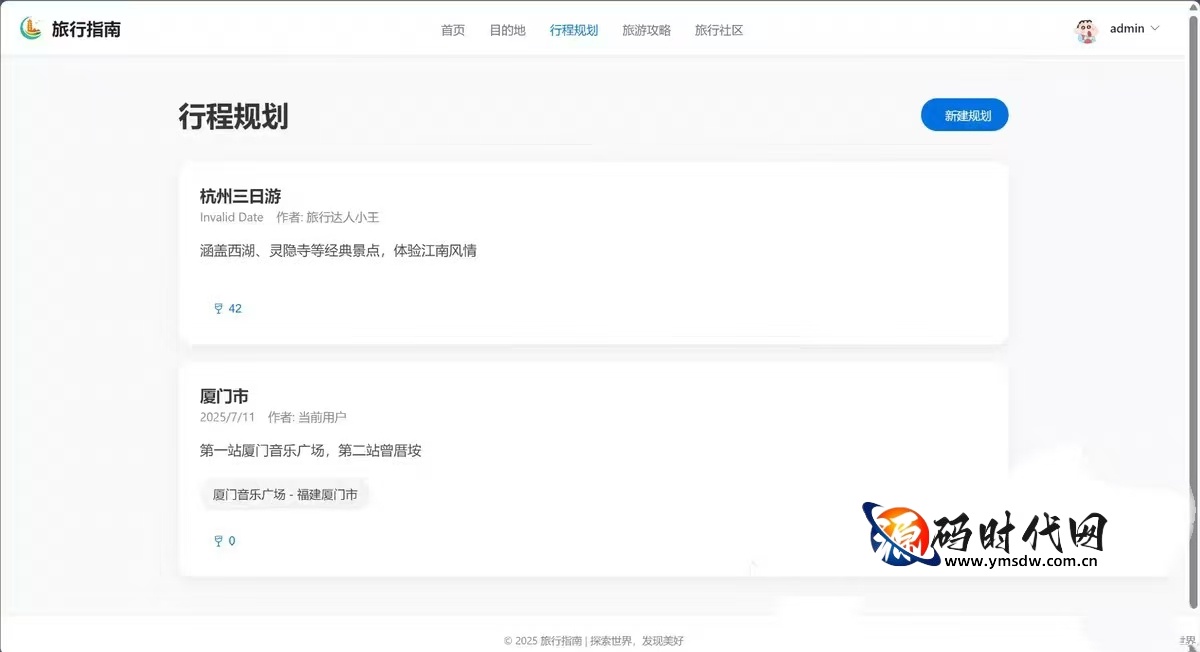Image resolution: width=1200 pixels, height=652 pixels.
Task: Click the like count showing 0
Action: [231, 540]
